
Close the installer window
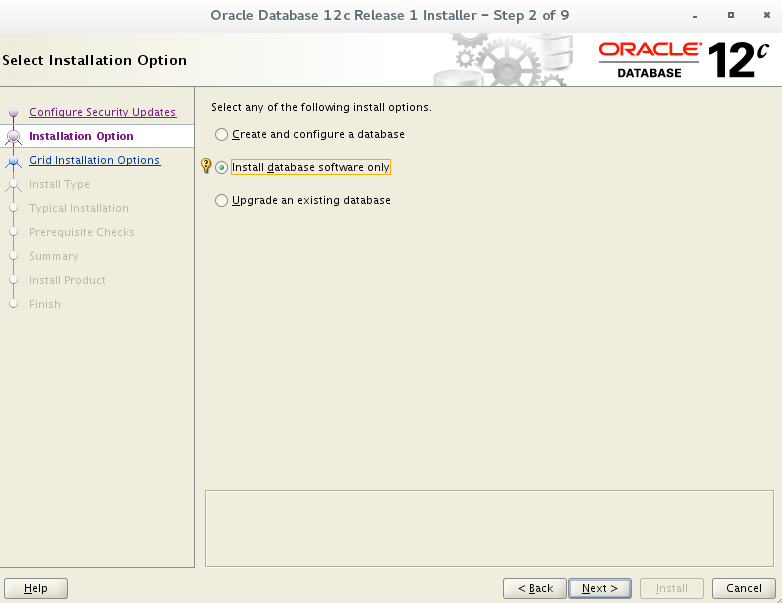[x=767, y=15]
